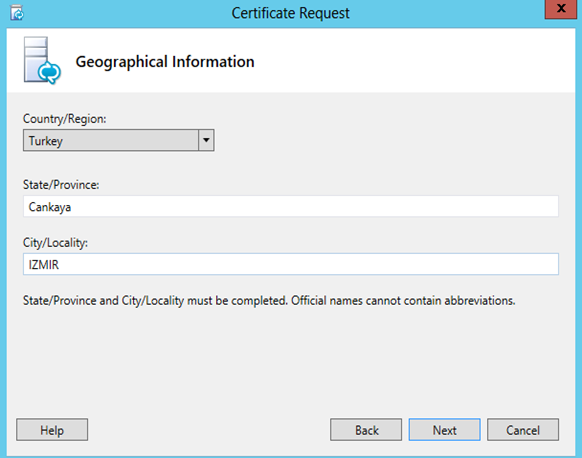Screen dimensions: 582x458
Task: Click the Help button
Action: (x=52, y=430)
